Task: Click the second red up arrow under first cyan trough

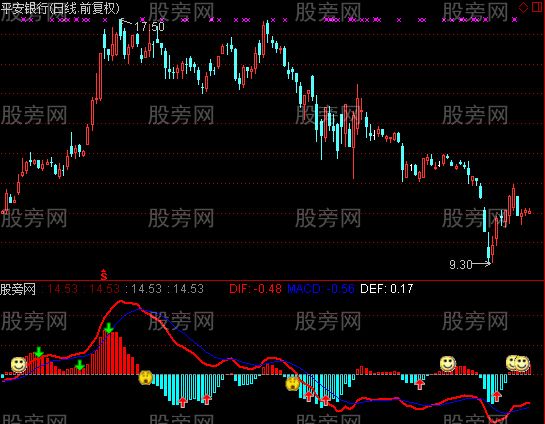Action: click(x=207, y=399)
